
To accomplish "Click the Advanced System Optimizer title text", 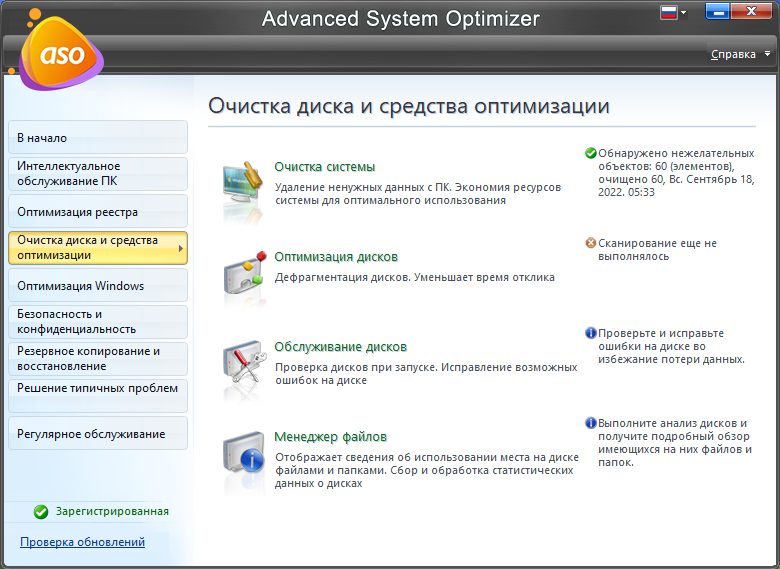I will point(400,19).
